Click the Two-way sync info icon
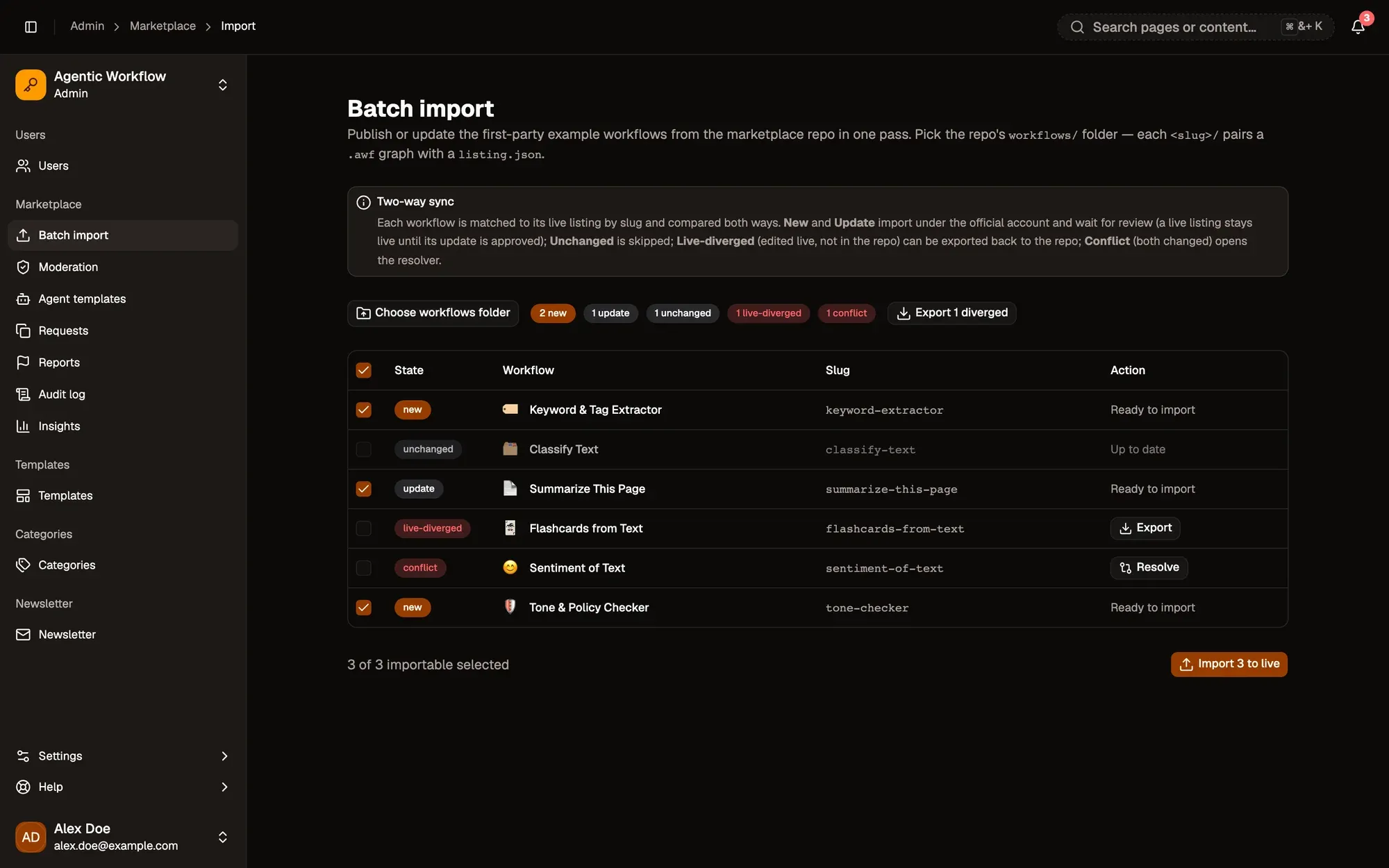This screenshot has width=1389, height=868. [x=363, y=202]
